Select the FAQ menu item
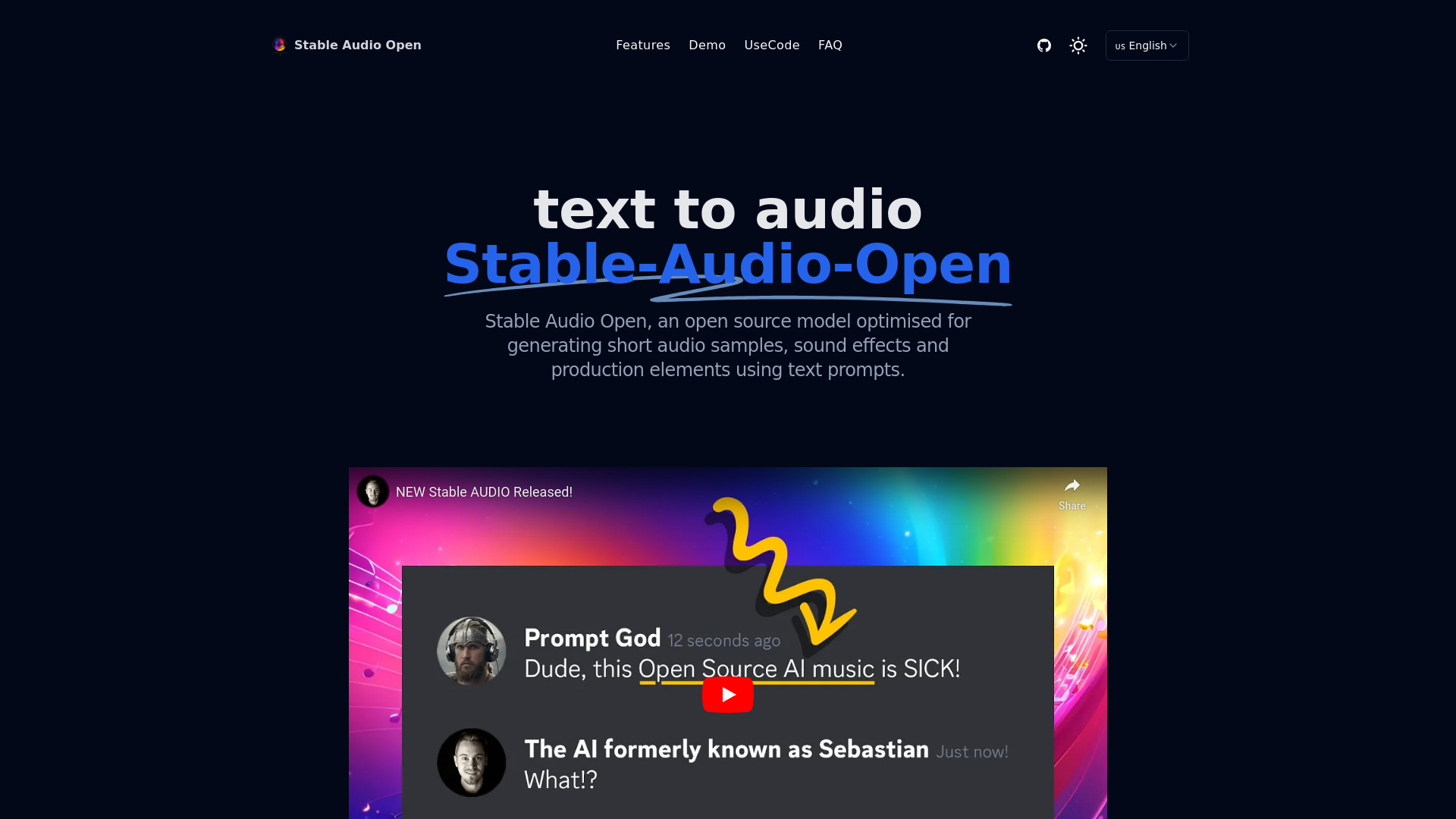 [x=830, y=45]
